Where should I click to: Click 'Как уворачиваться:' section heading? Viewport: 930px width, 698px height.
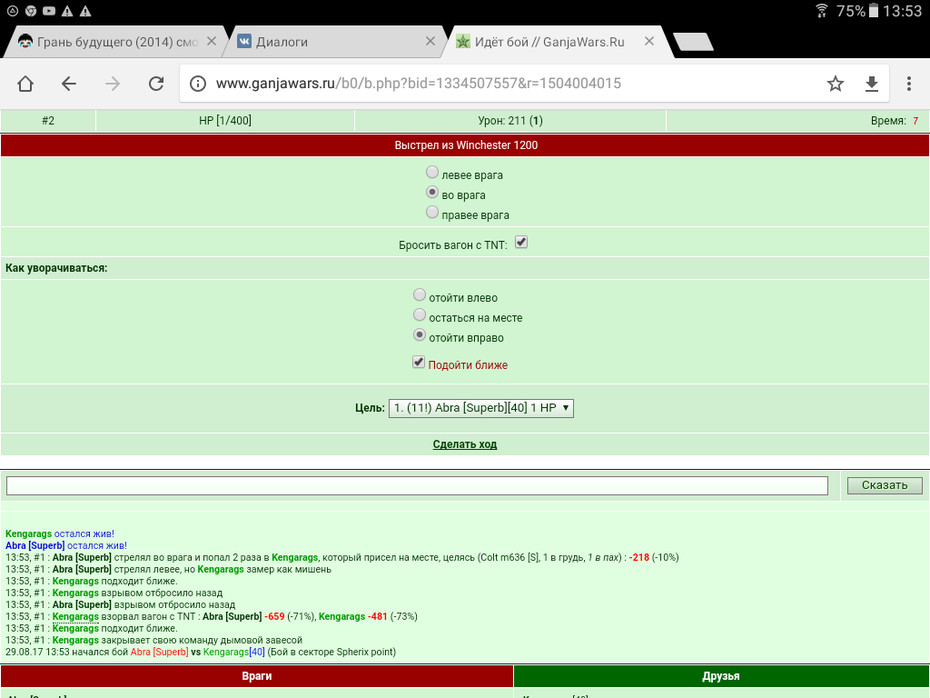click(x=56, y=268)
